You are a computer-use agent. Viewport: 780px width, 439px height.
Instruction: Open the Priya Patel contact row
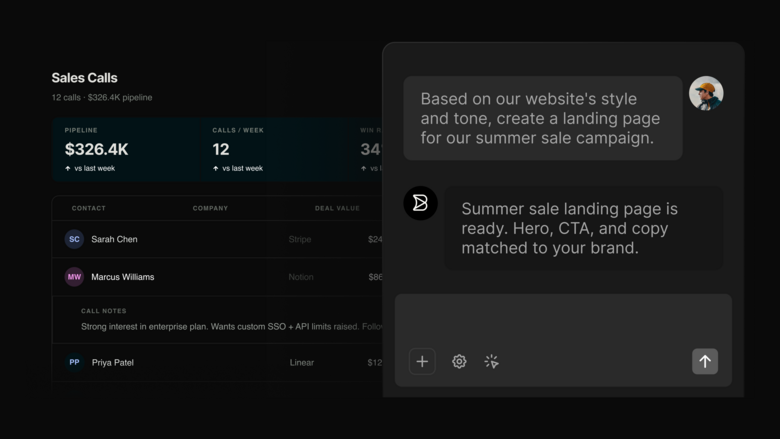tap(217, 362)
